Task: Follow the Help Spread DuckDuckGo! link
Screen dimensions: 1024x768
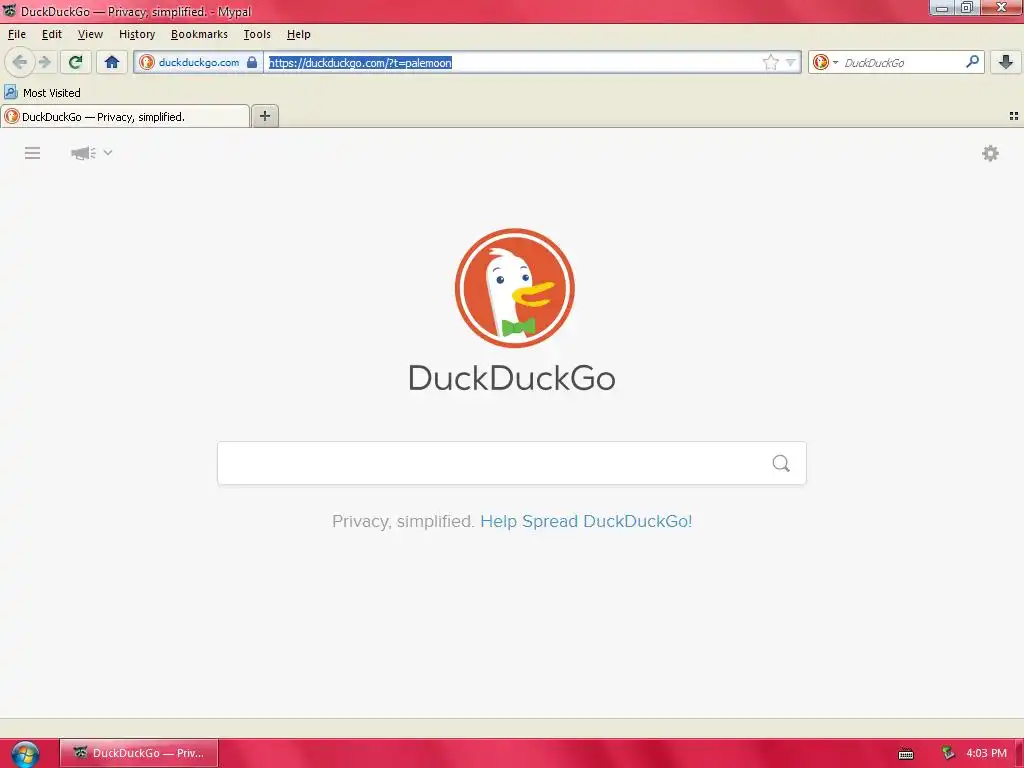Action: click(586, 521)
